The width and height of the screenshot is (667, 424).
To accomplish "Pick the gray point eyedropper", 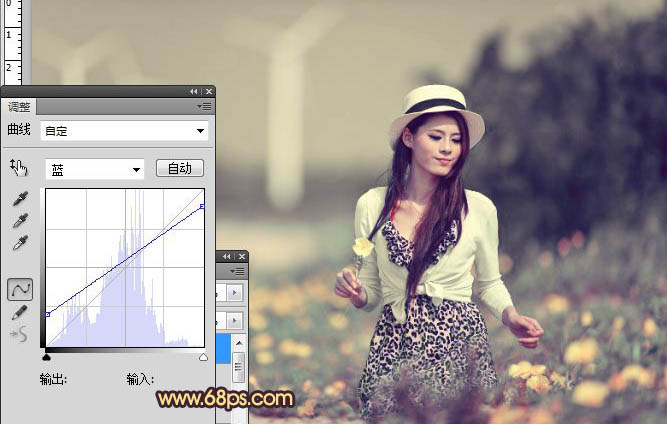I will pos(19,220).
